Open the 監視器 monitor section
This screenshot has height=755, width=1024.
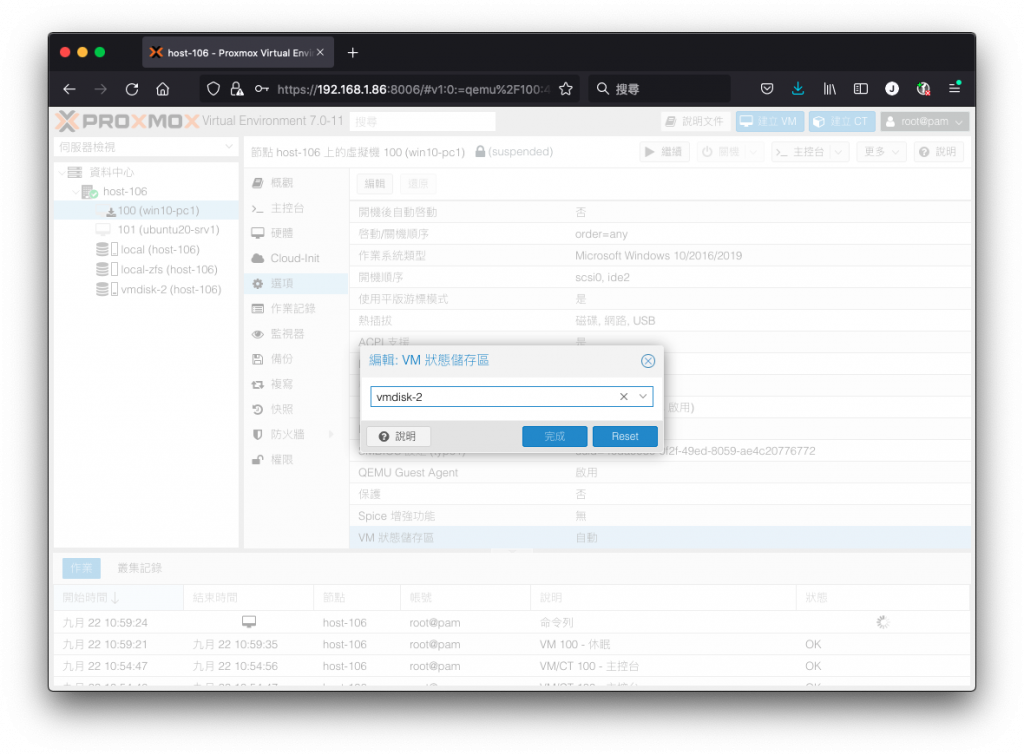pos(295,334)
